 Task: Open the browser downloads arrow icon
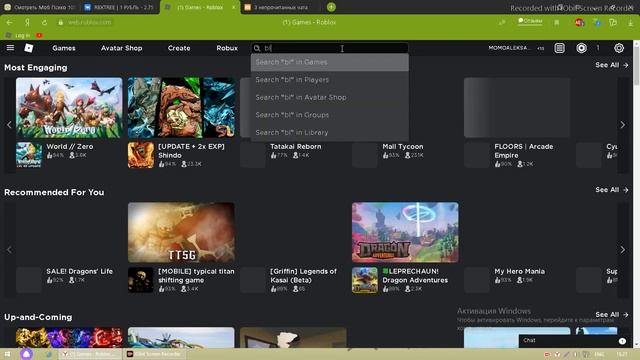631,22
